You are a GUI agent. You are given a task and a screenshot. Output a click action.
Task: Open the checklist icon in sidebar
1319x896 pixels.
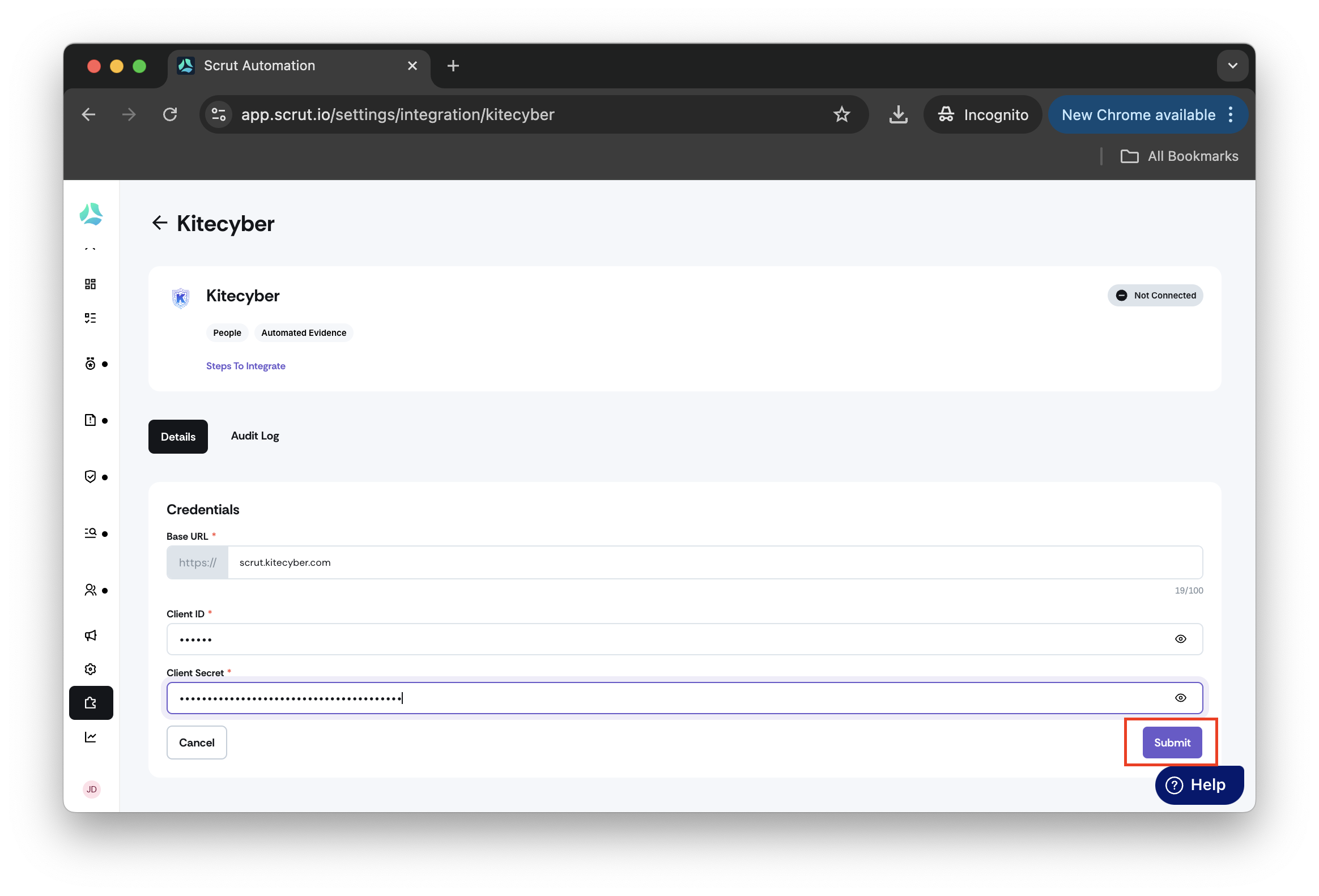pyautogui.click(x=90, y=318)
